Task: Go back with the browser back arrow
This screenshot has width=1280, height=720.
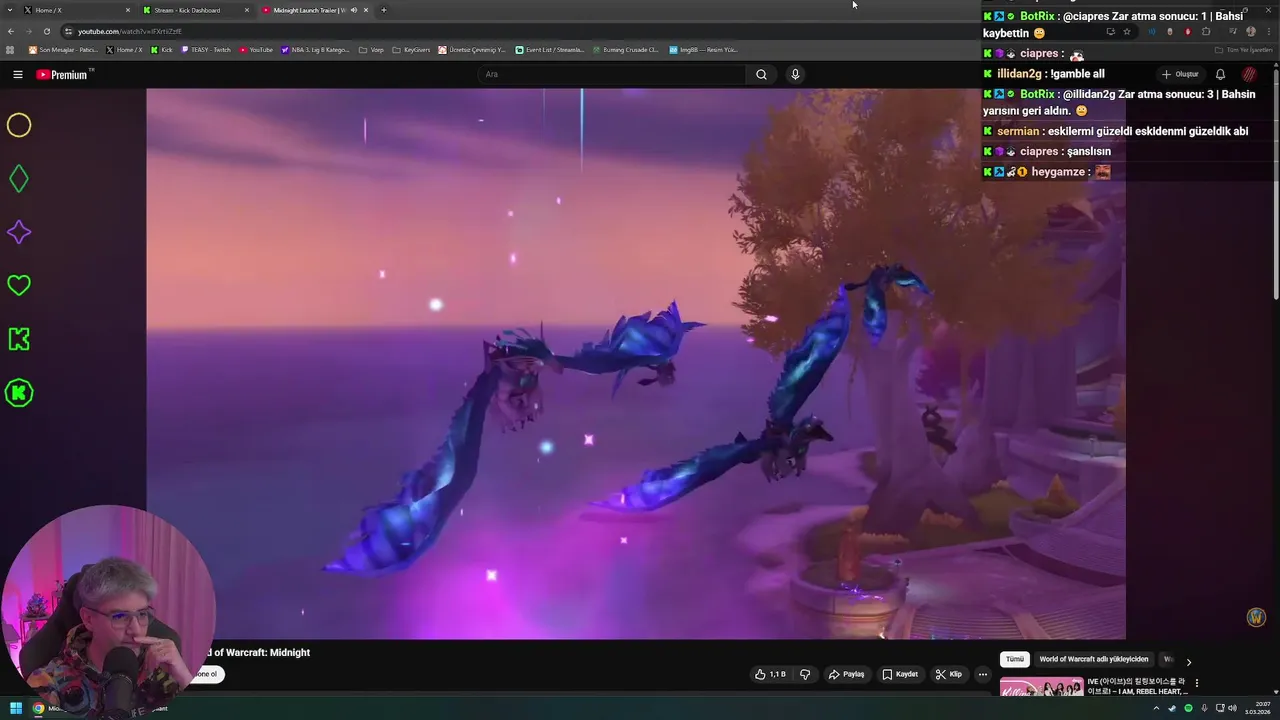Action: (11, 31)
